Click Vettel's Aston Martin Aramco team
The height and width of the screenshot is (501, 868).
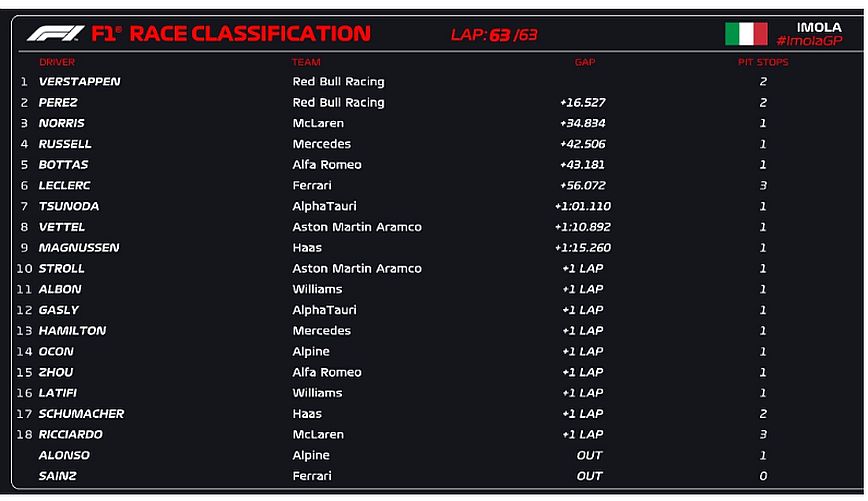pyautogui.click(x=356, y=227)
